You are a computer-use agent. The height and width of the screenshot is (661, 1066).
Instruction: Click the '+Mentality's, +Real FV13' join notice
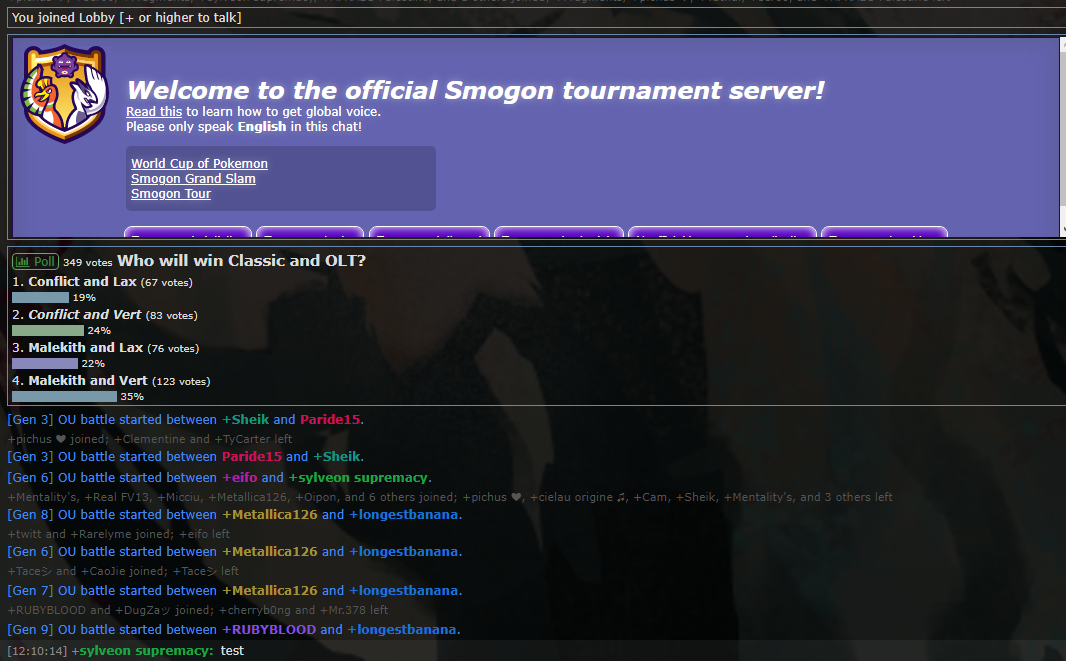tap(450, 497)
